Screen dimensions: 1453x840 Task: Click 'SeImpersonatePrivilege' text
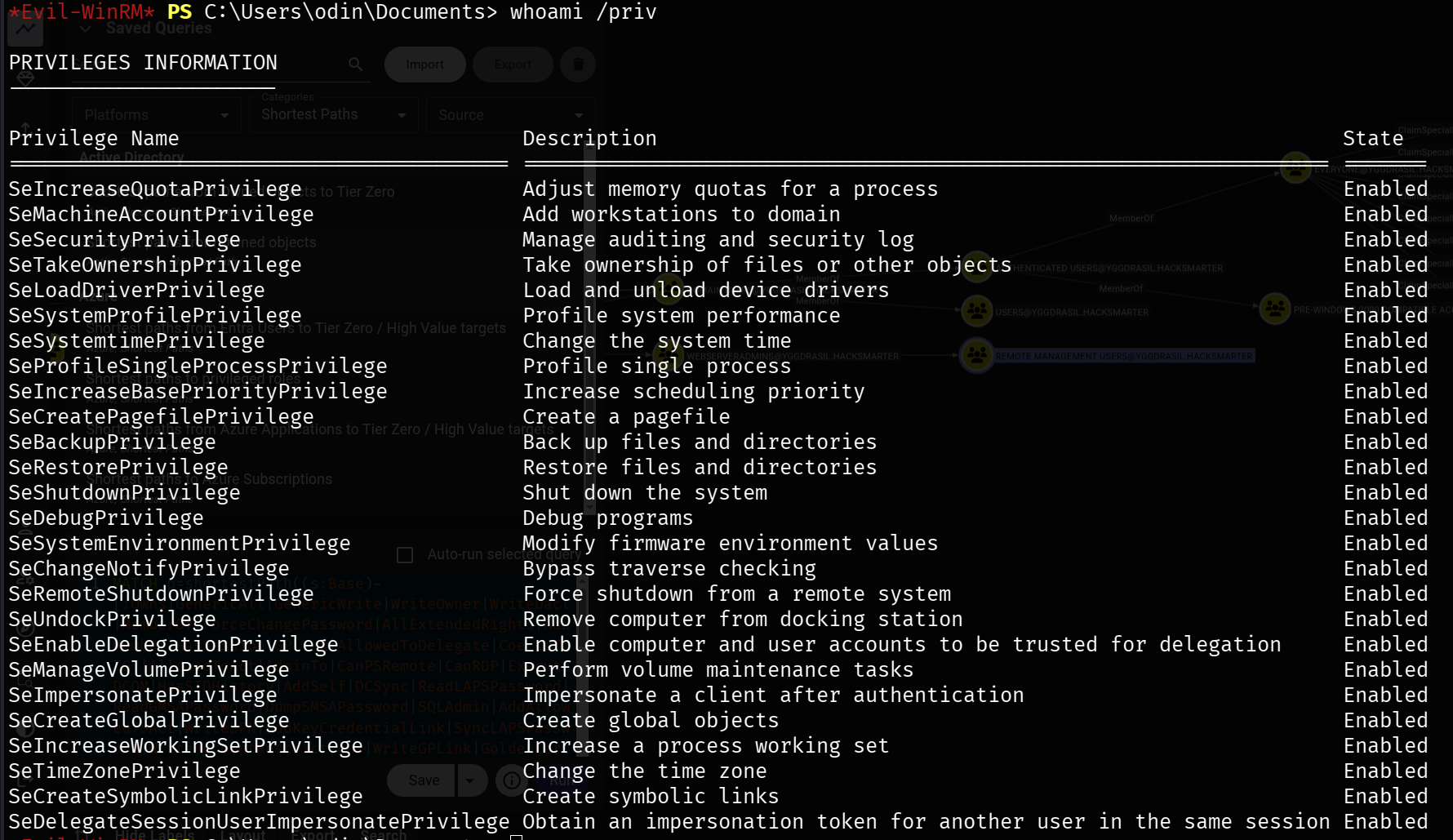click(143, 696)
